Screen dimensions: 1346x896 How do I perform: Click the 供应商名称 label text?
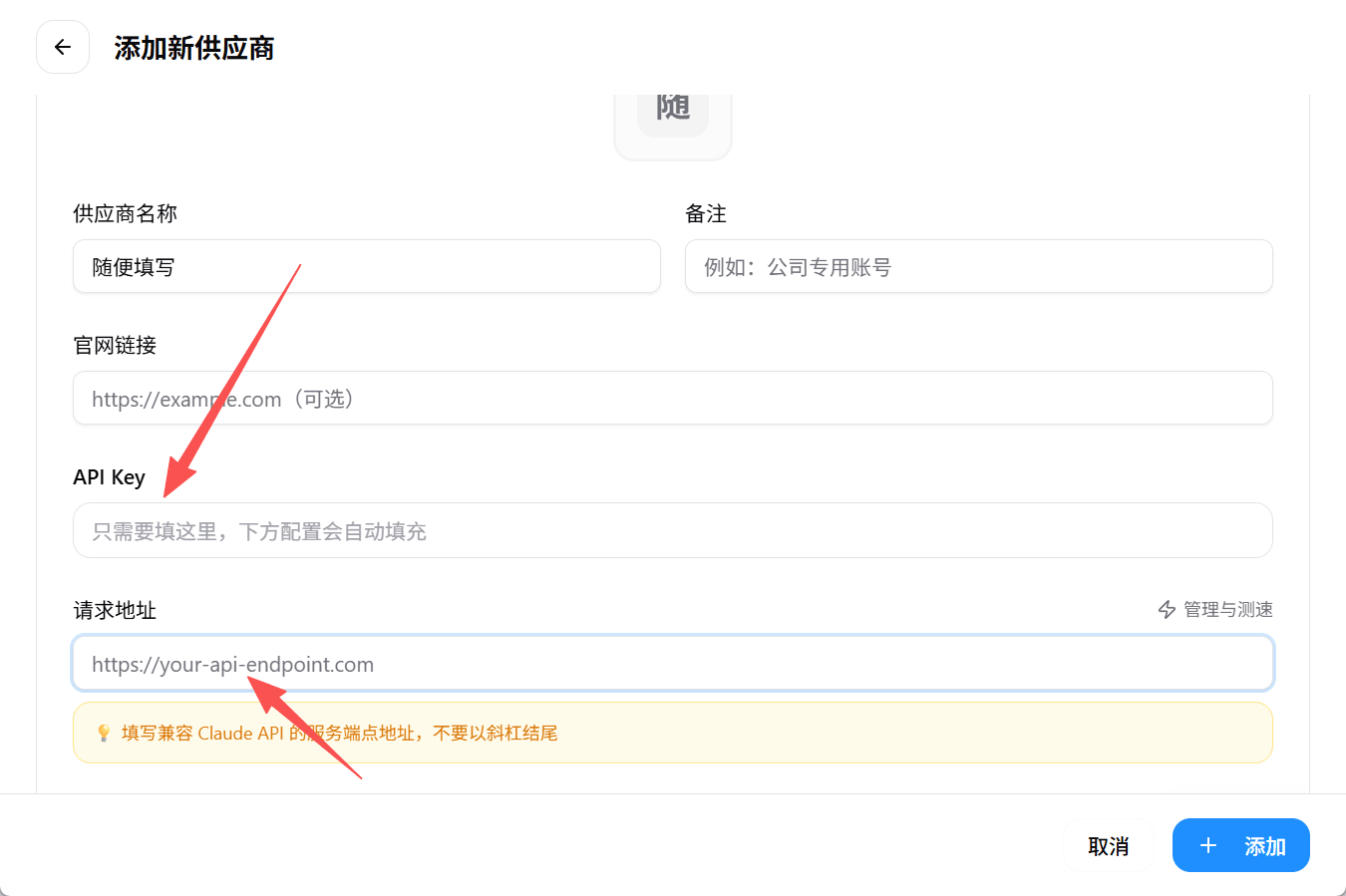(123, 213)
